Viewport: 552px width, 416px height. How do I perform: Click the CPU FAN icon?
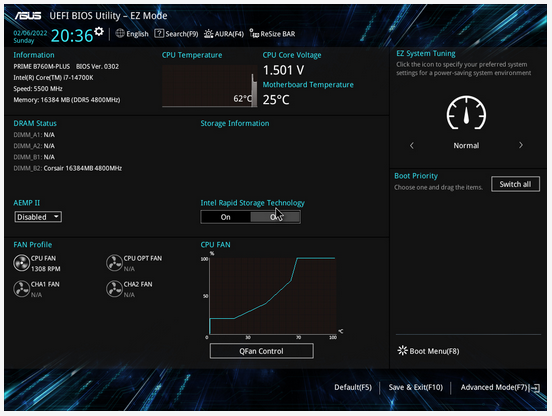tap(21, 263)
